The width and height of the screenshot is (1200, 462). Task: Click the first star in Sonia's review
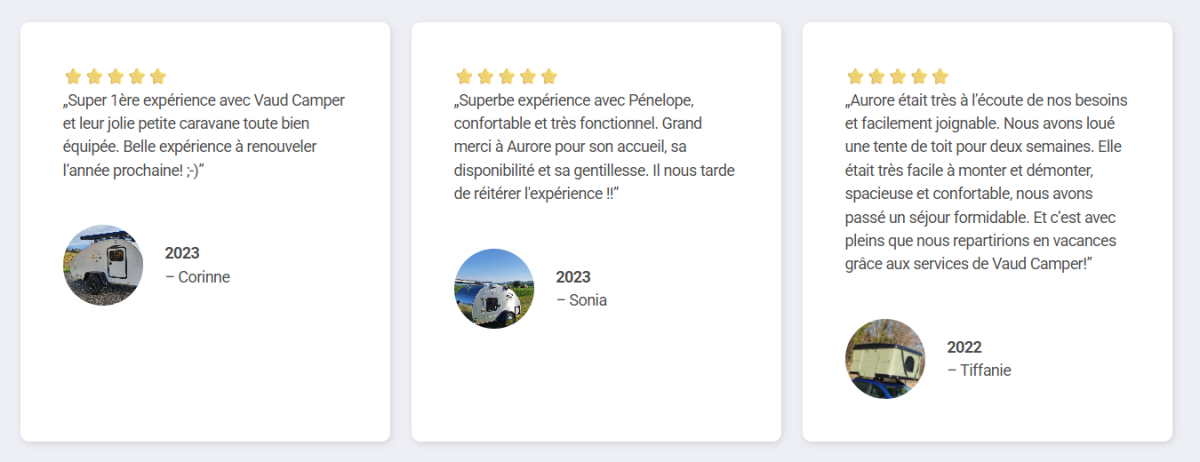464,76
